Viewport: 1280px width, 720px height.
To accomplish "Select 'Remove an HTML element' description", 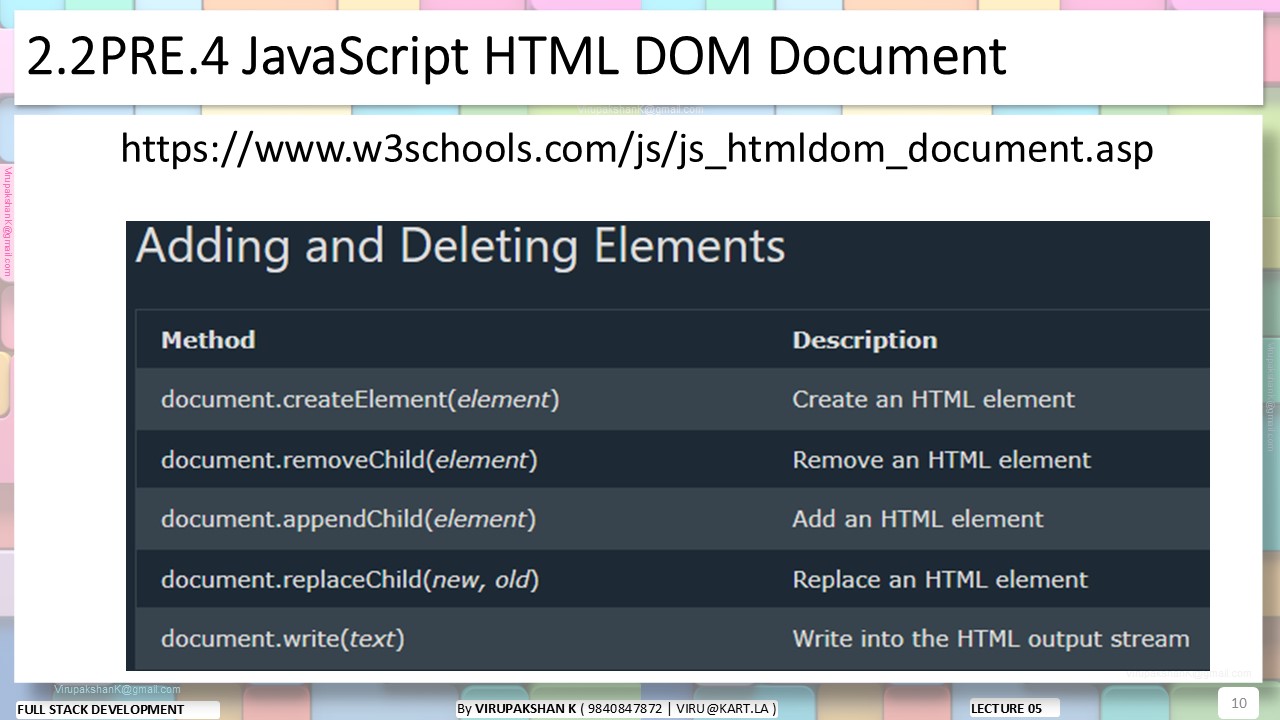I will [941, 460].
